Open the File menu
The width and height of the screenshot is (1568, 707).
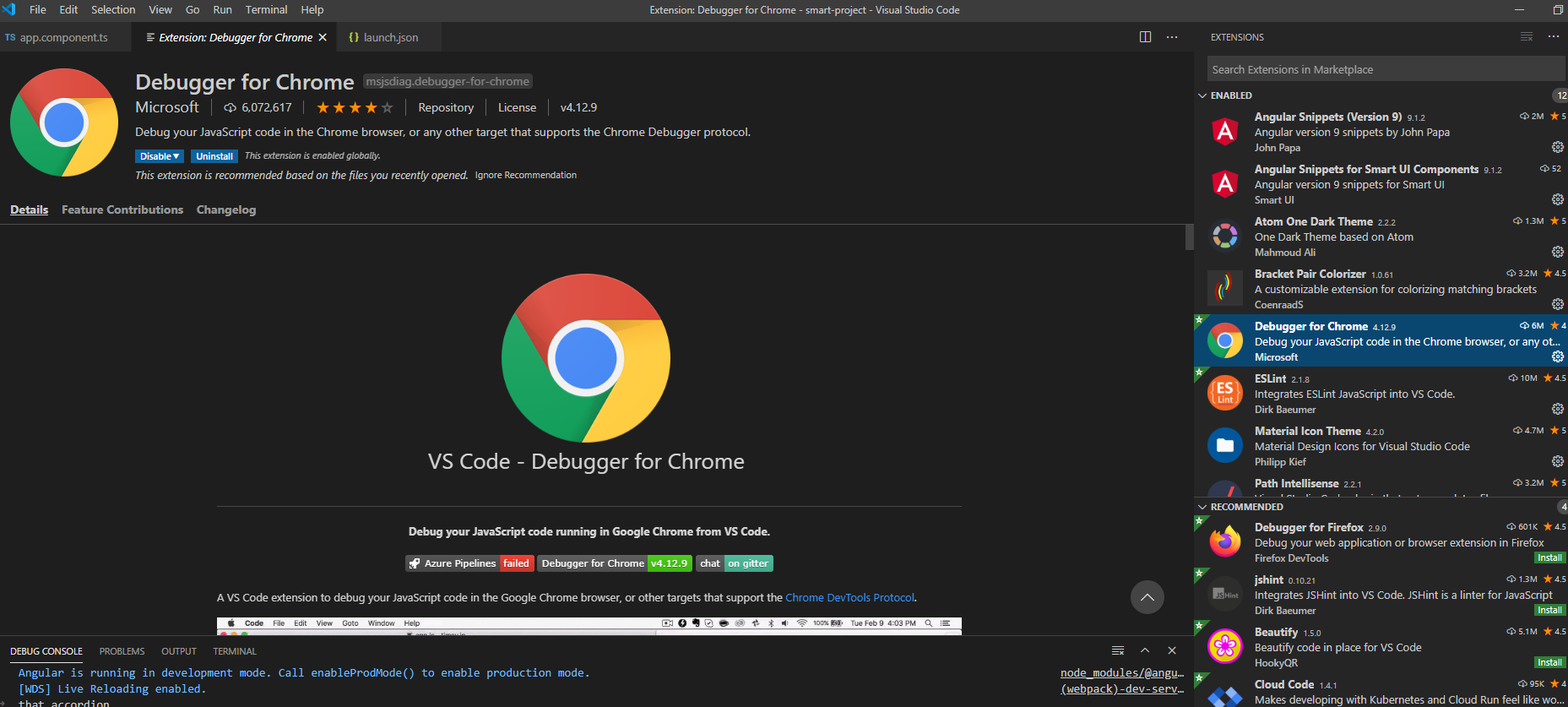click(38, 9)
